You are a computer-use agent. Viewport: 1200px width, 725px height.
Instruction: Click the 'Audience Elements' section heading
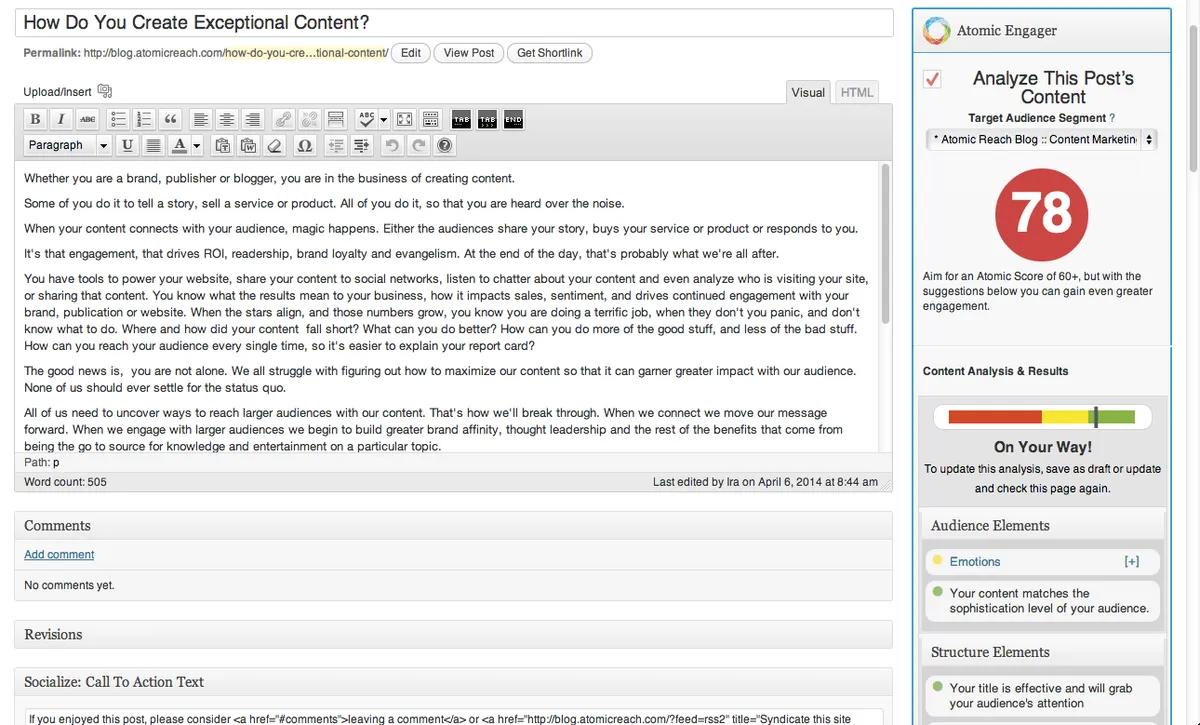pyautogui.click(x=990, y=526)
